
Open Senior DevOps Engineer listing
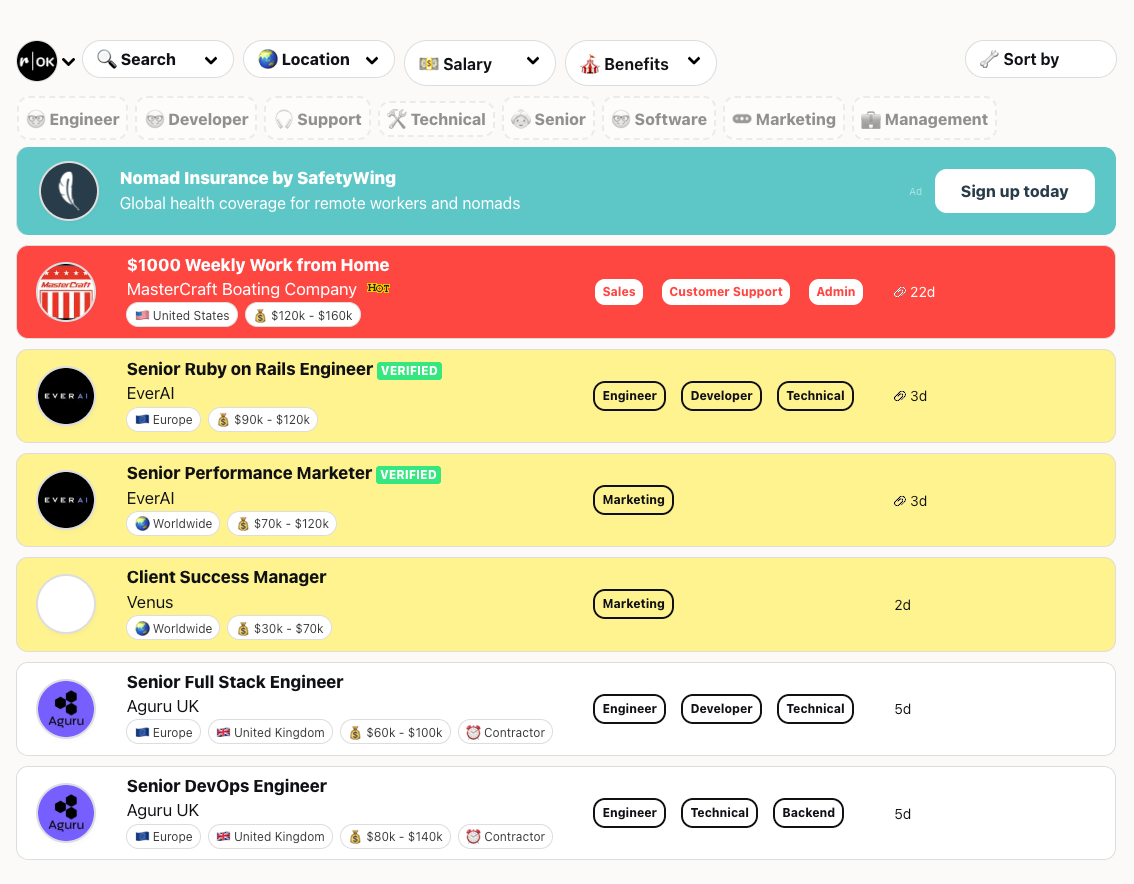[226, 786]
